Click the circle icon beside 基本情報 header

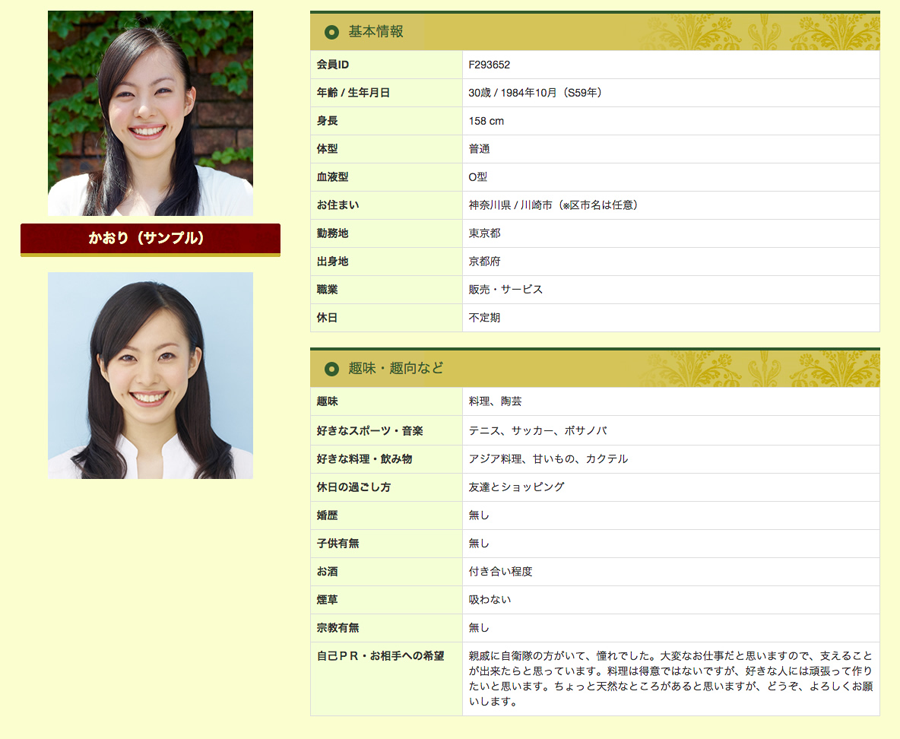click(x=331, y=32)
